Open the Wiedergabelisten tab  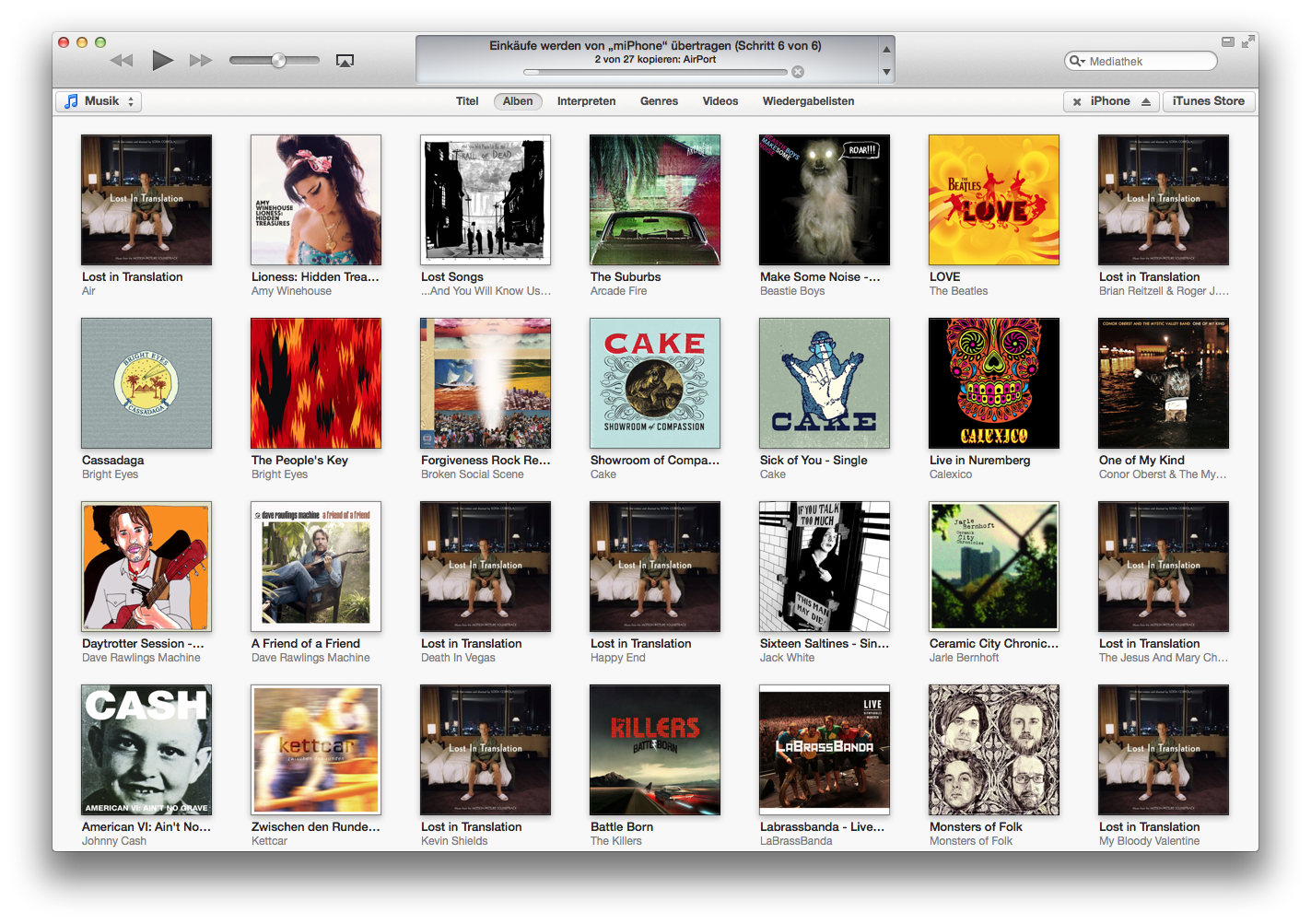click(808, 101)
